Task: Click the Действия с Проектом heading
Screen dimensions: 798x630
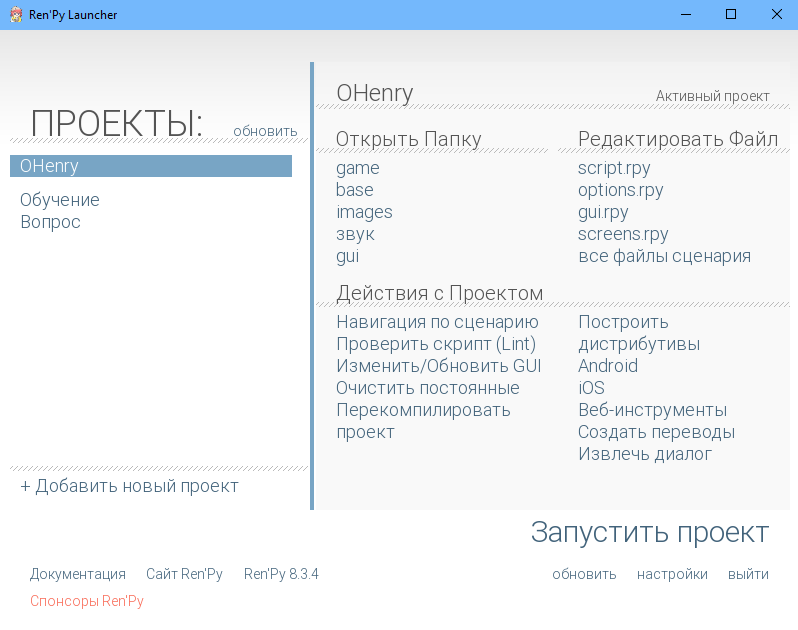Action: 439,293
